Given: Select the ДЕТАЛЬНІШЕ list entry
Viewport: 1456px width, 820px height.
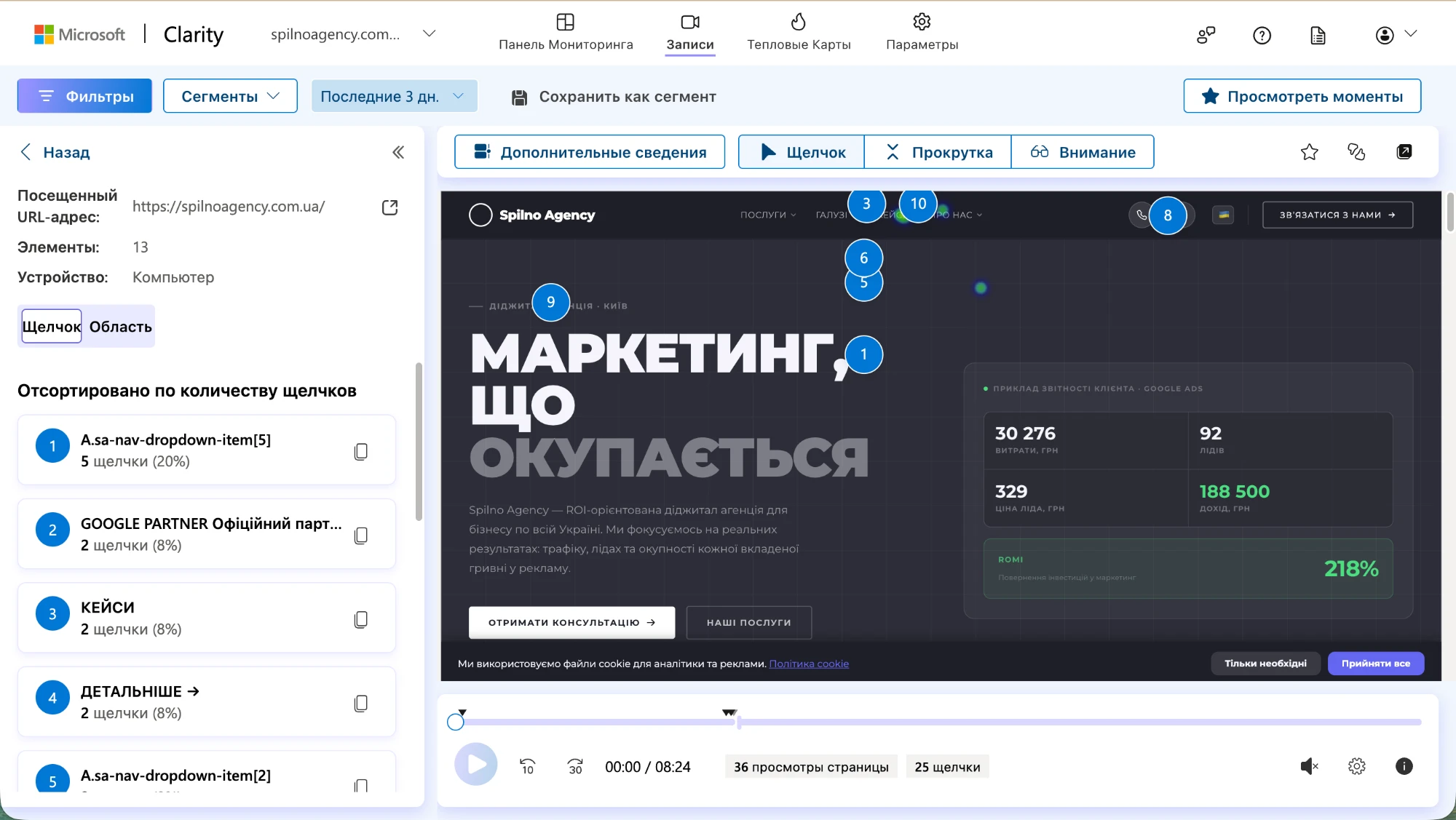Looking at the screenshot, I should pyautogui.click(x=207, y=701).
